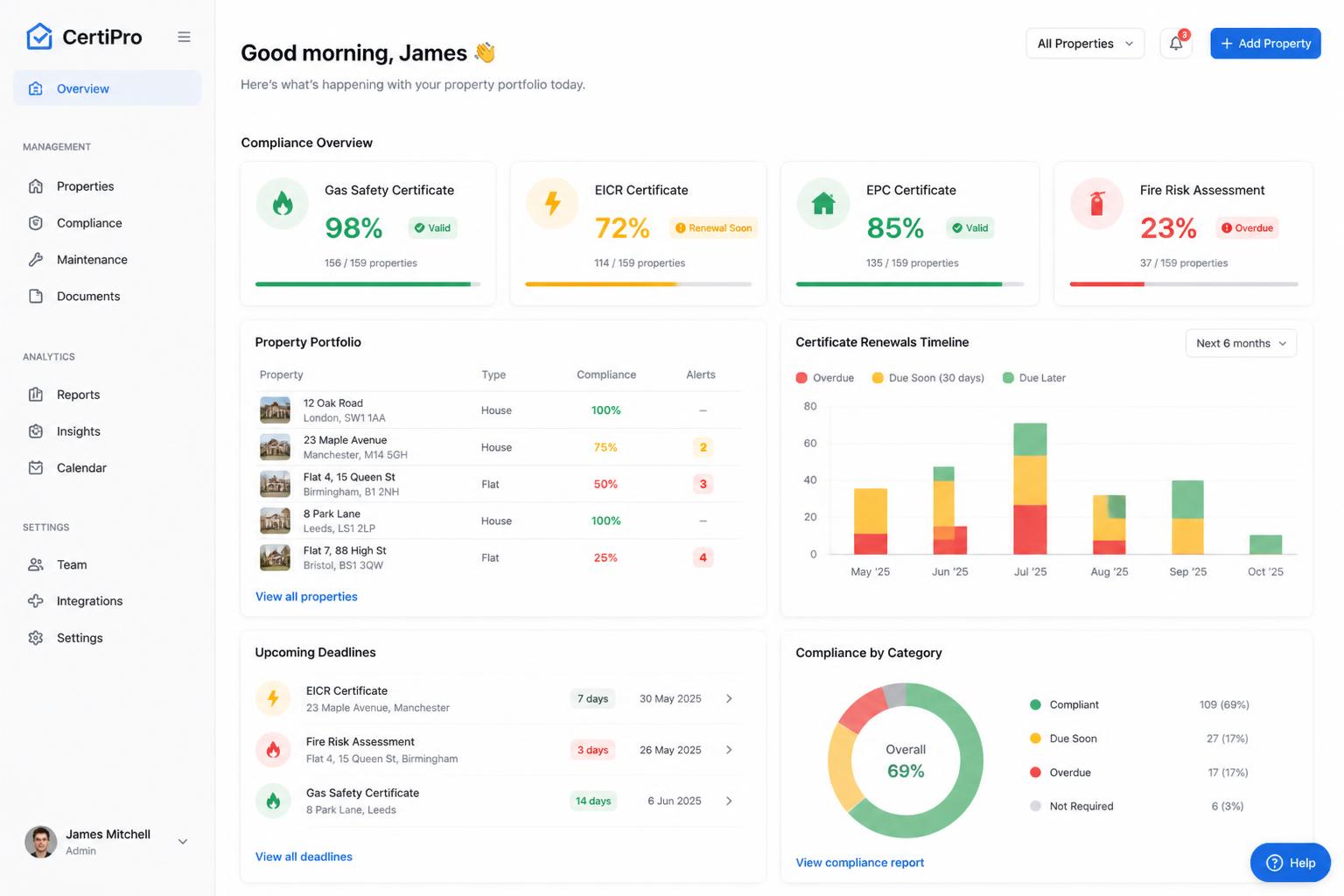Toggle Overdue legend in category chart
This screenshot has width=1344, height=896.
(x=1060, y=773)
